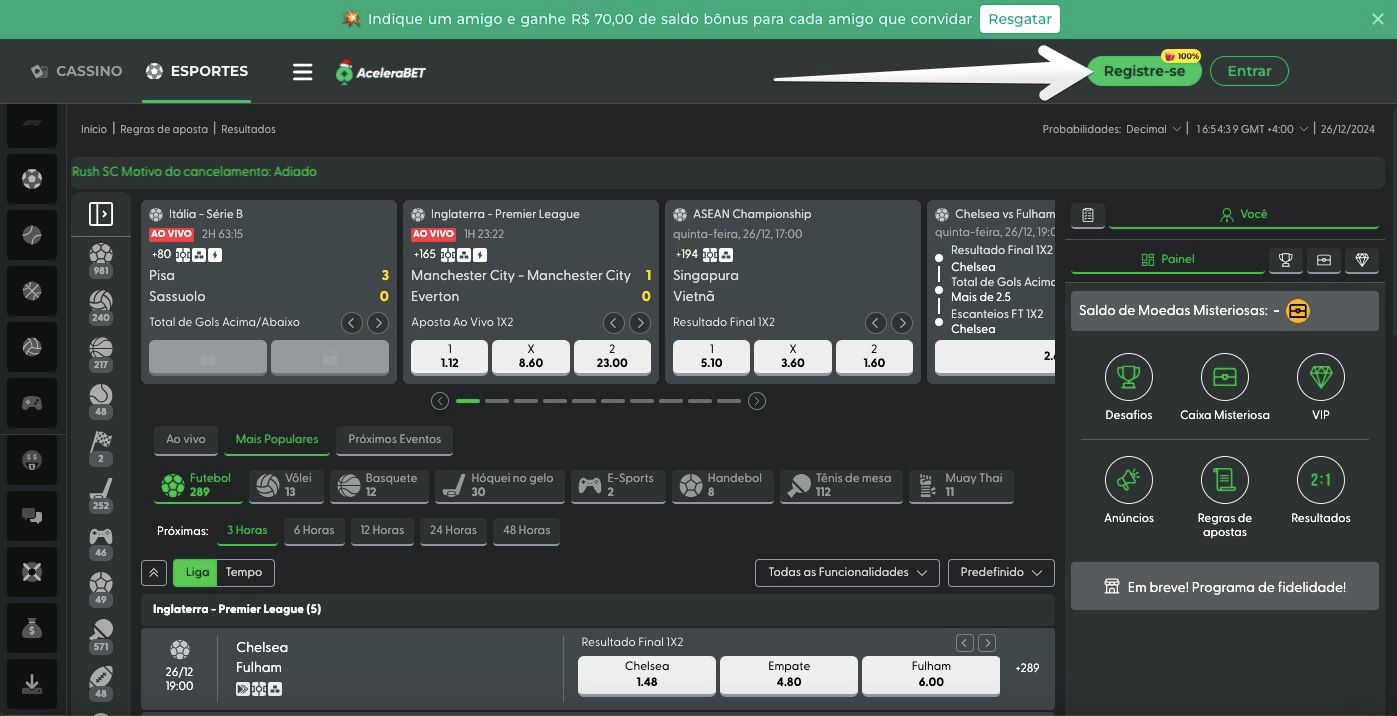Viewport: 1397px width, 716px height.
Task: Open the Predefinido dropdown
Action: tap(1001, 573)
